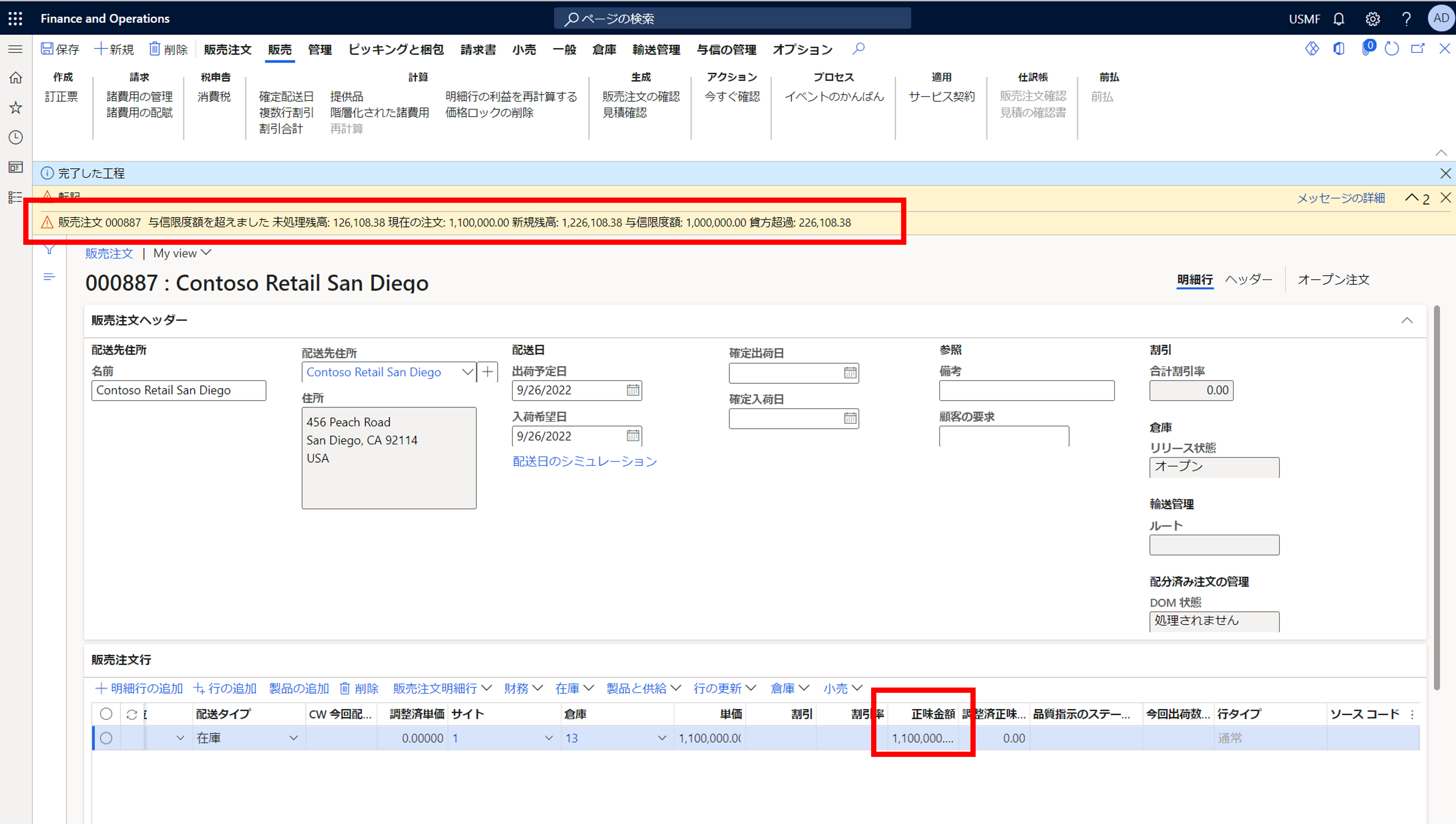This screenshot has height=824, width=1456.
Task: Open the 配送タイプ 在庫 dropdown
Action: coord(293,738)
